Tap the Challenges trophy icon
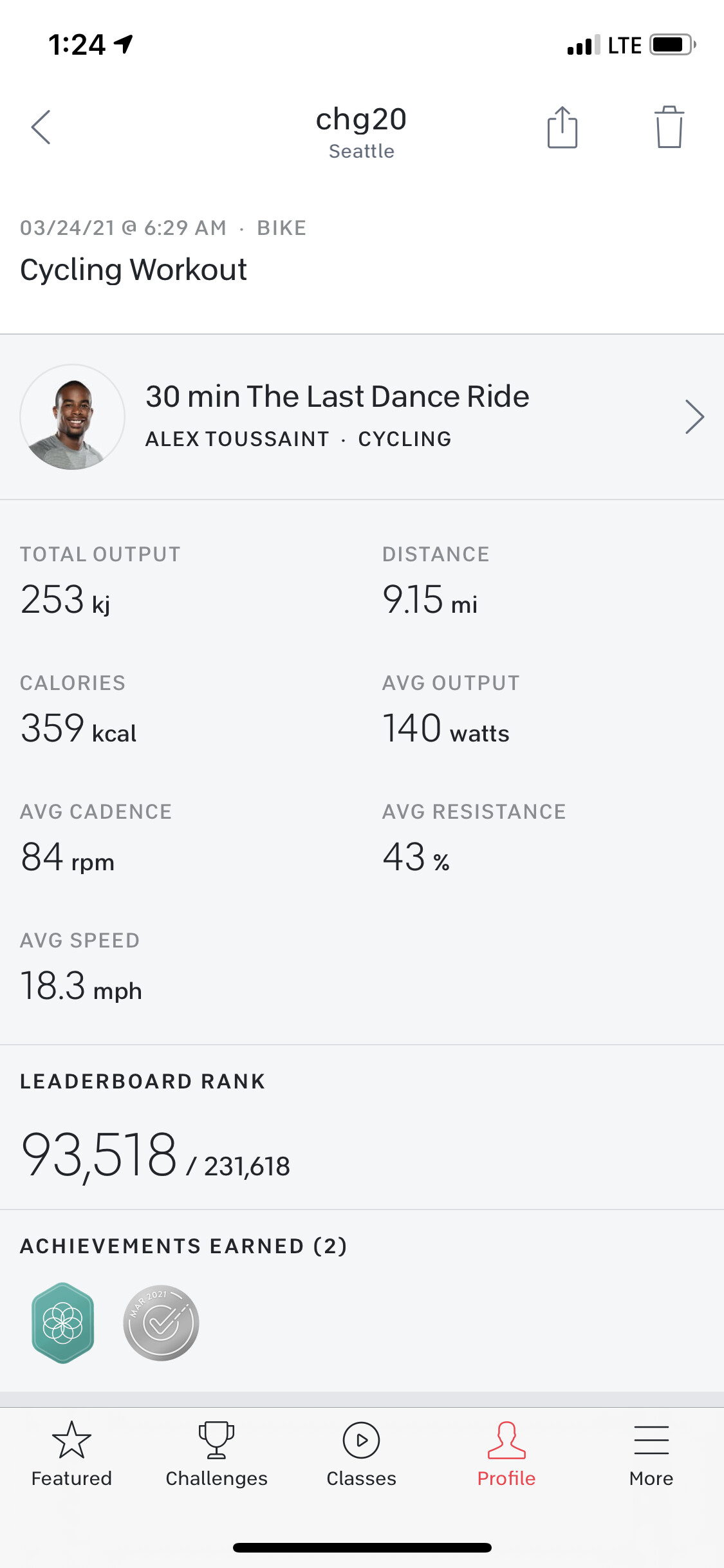Viewport: 724px width, 1568px height. pyautogui.click(x=216, y=1441)
